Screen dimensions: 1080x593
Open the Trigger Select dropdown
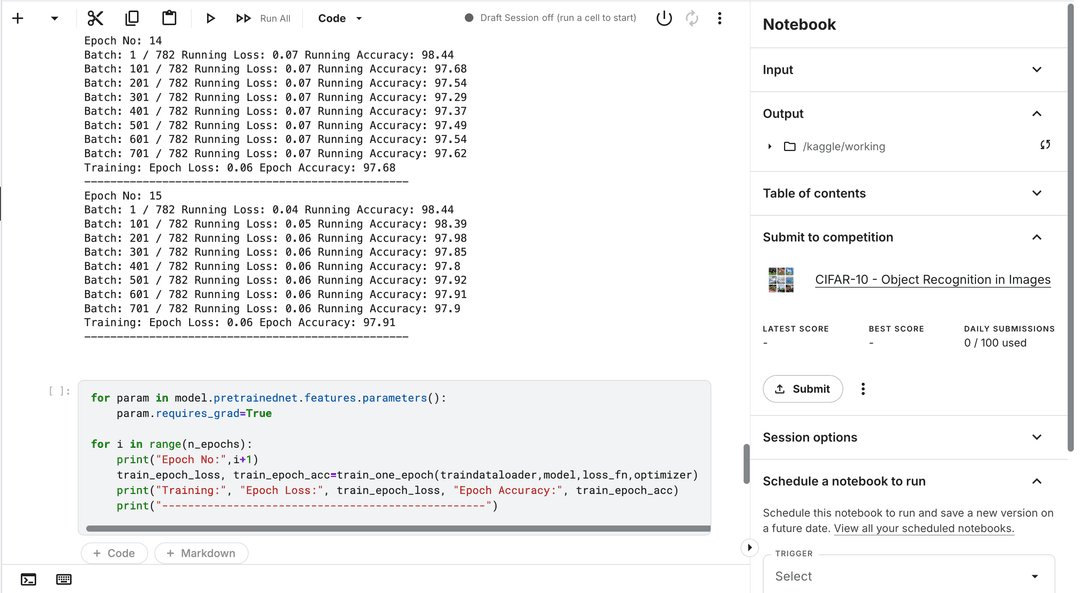[908, 576]
